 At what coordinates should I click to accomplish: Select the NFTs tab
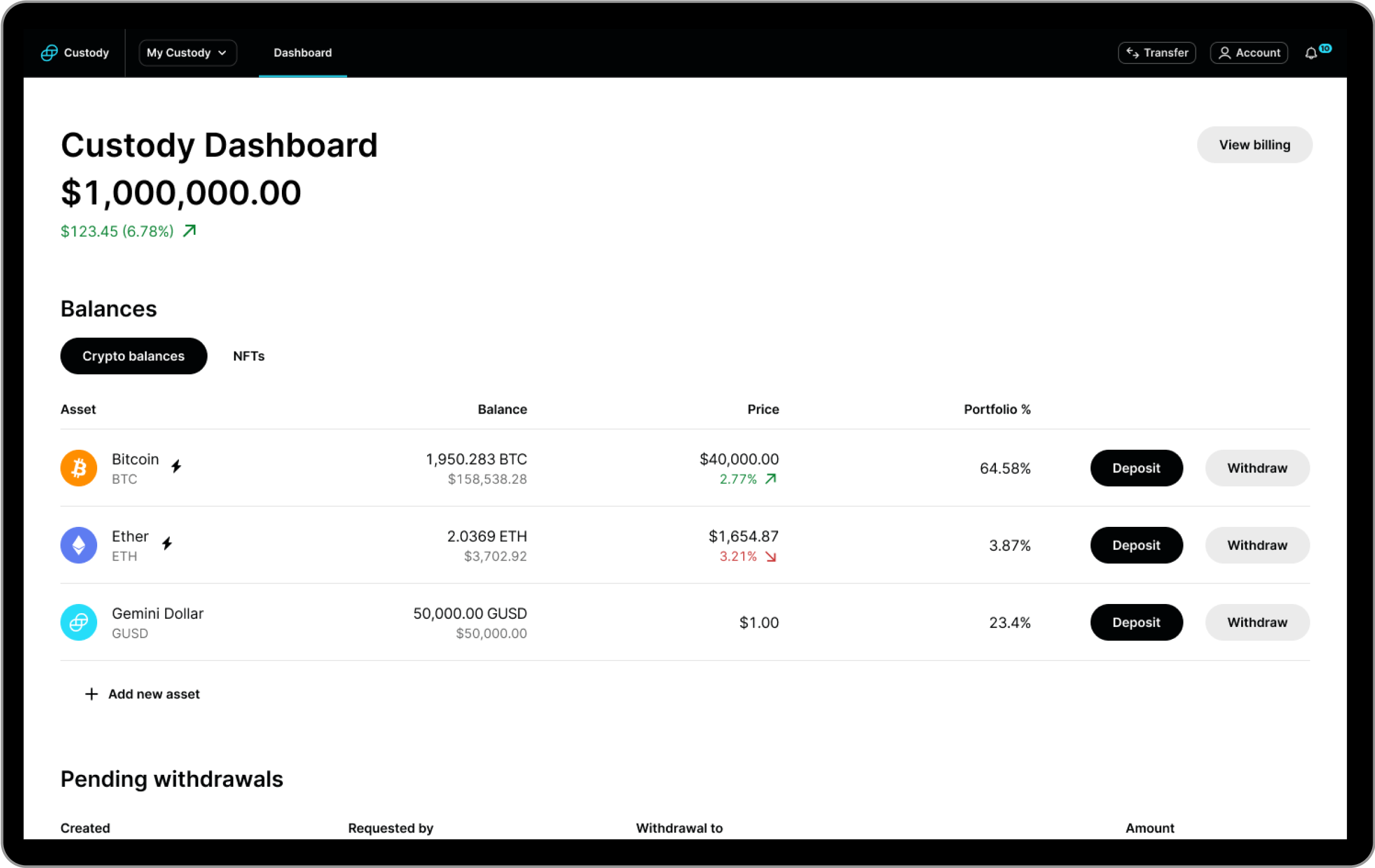click(249, 355)
